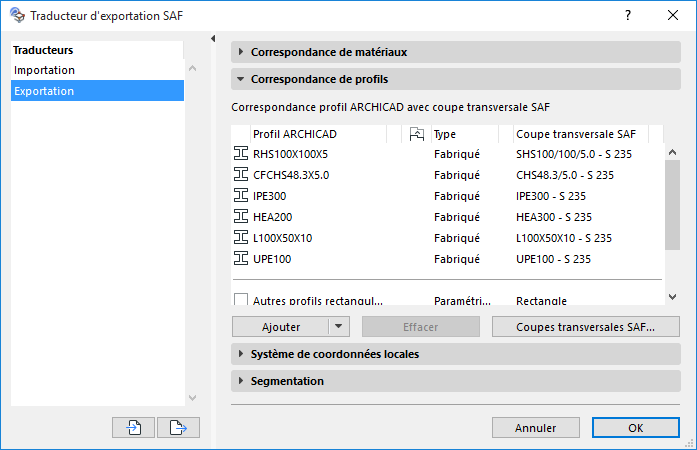Viewport: 697px width, 450px height.
Task: Toggle the Autres profils rectangulaires checkbox
Action: (241, 299)
